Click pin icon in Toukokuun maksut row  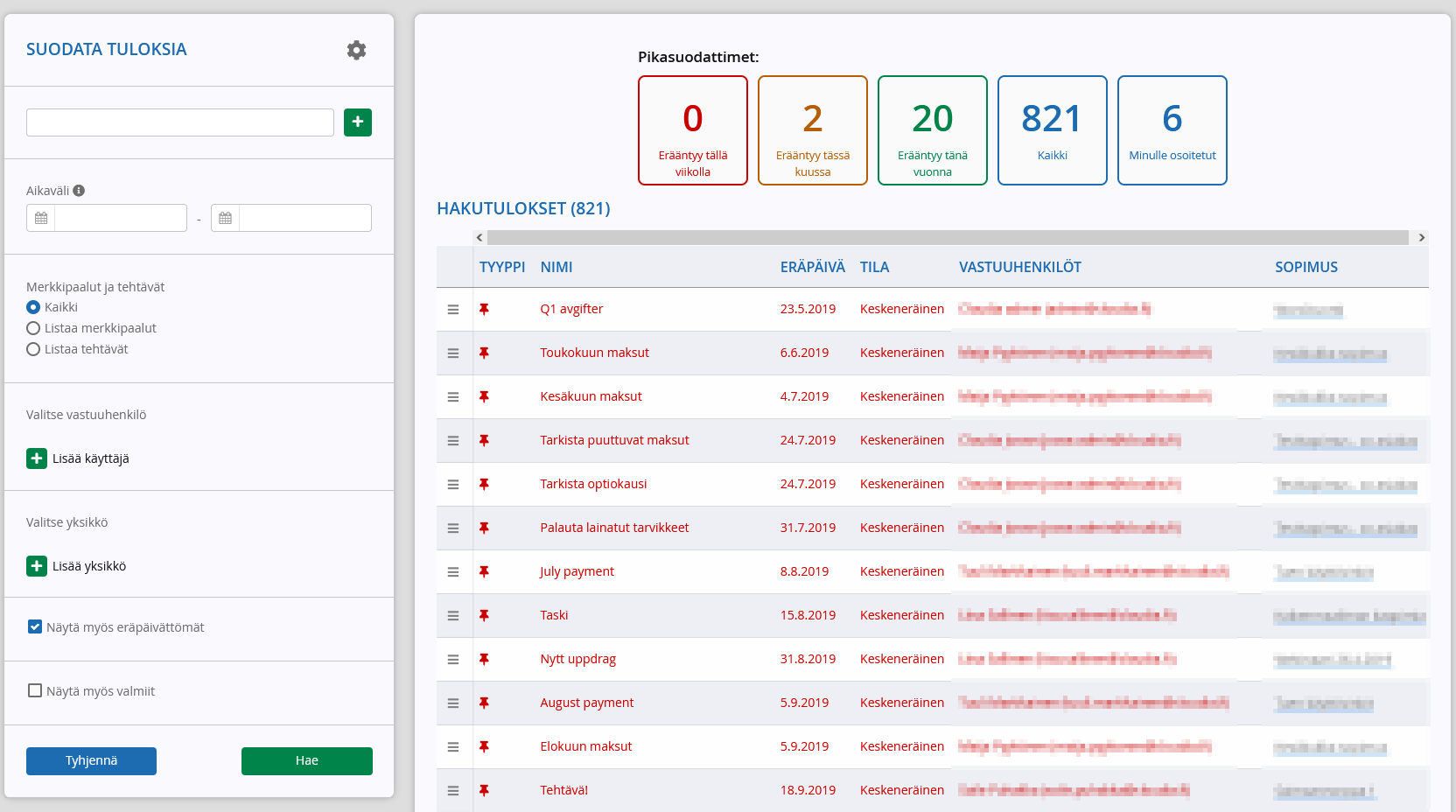coord(484,353)
